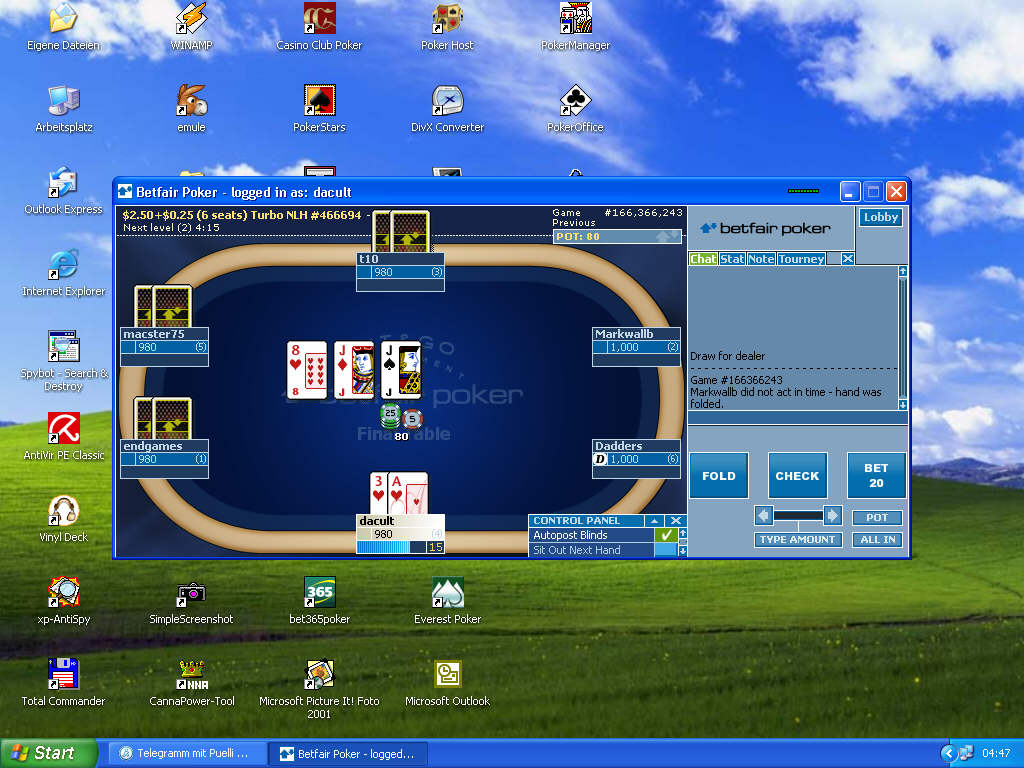Click the bet amount slider track
The height and width of the screenshot is (768, 1024).
[798, 516]
